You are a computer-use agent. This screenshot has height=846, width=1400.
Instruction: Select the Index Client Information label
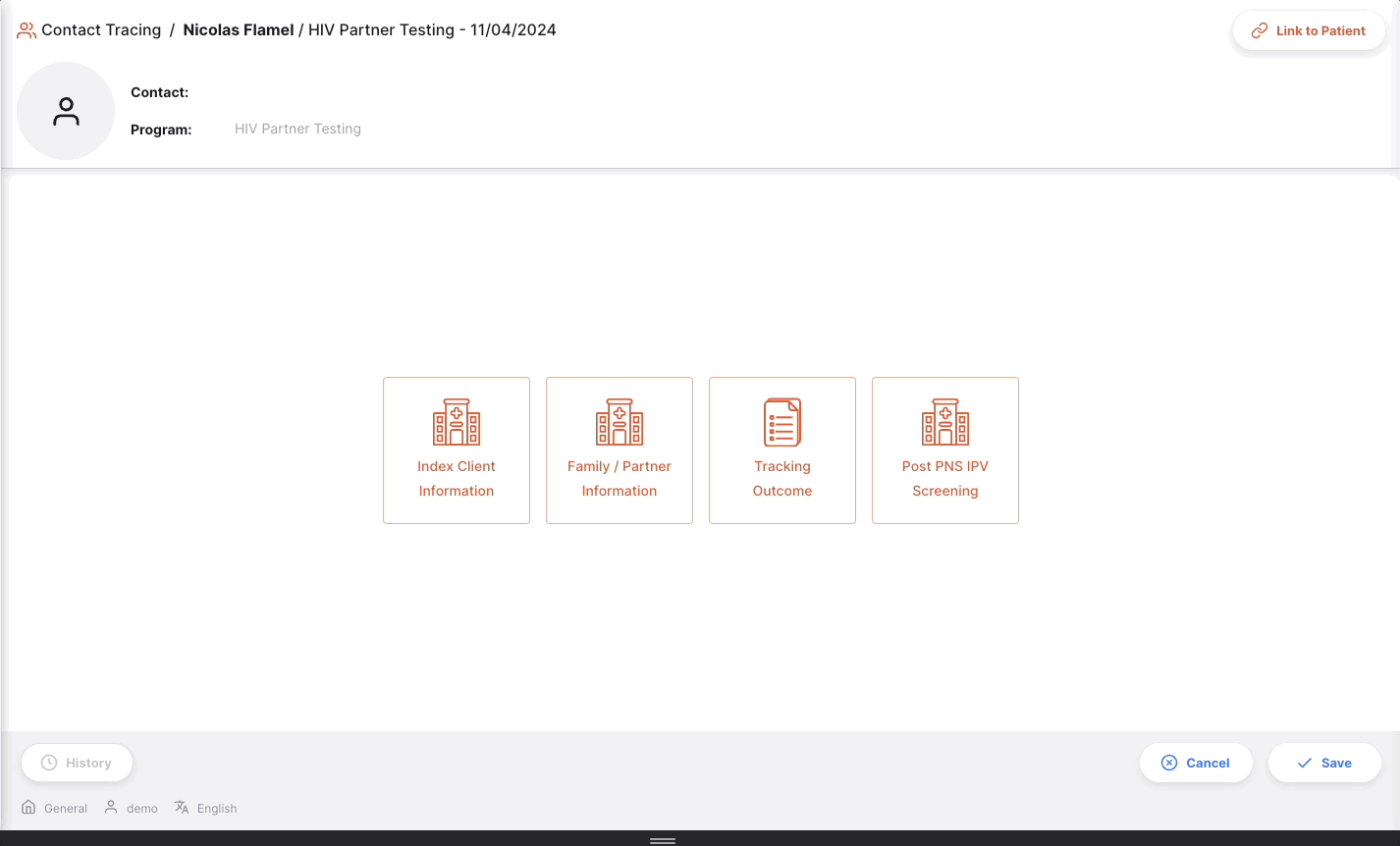click(x=457, y=479)
